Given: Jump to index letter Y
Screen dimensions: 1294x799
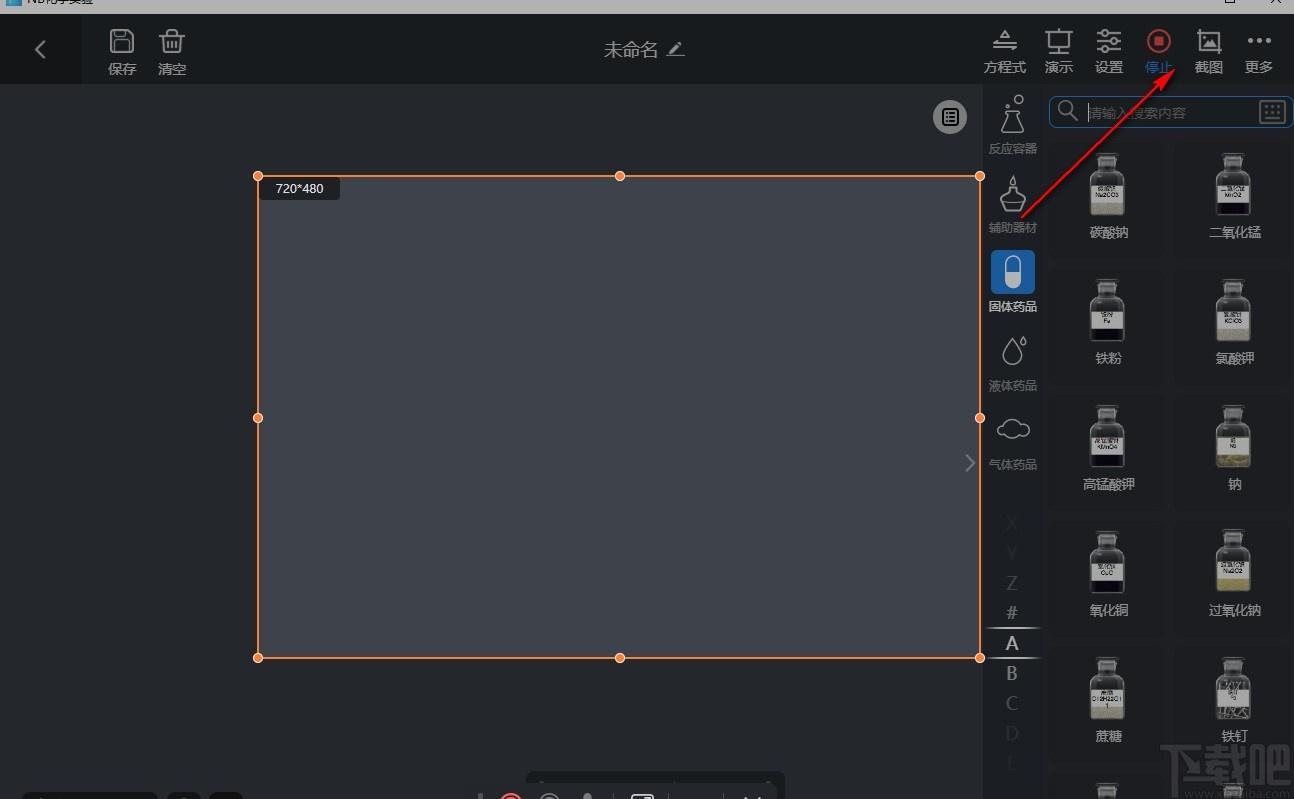Looking at the screenshot, I should (x=1012, y=553).
